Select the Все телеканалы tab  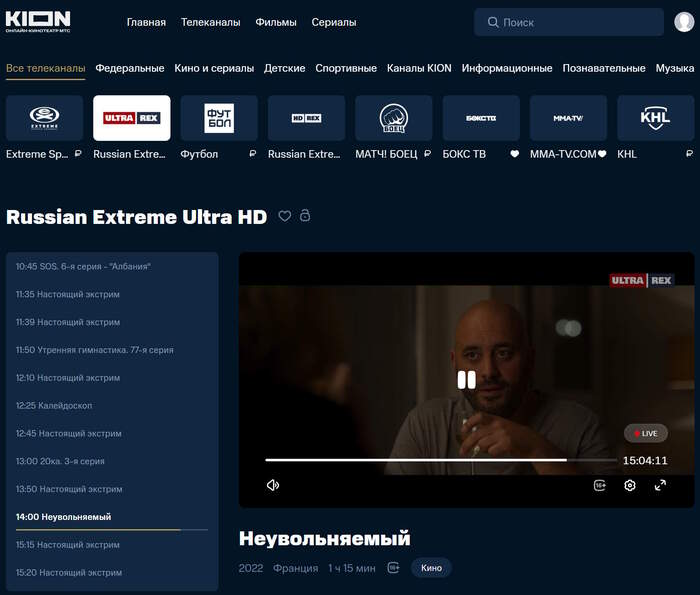(x=46, y=68)
